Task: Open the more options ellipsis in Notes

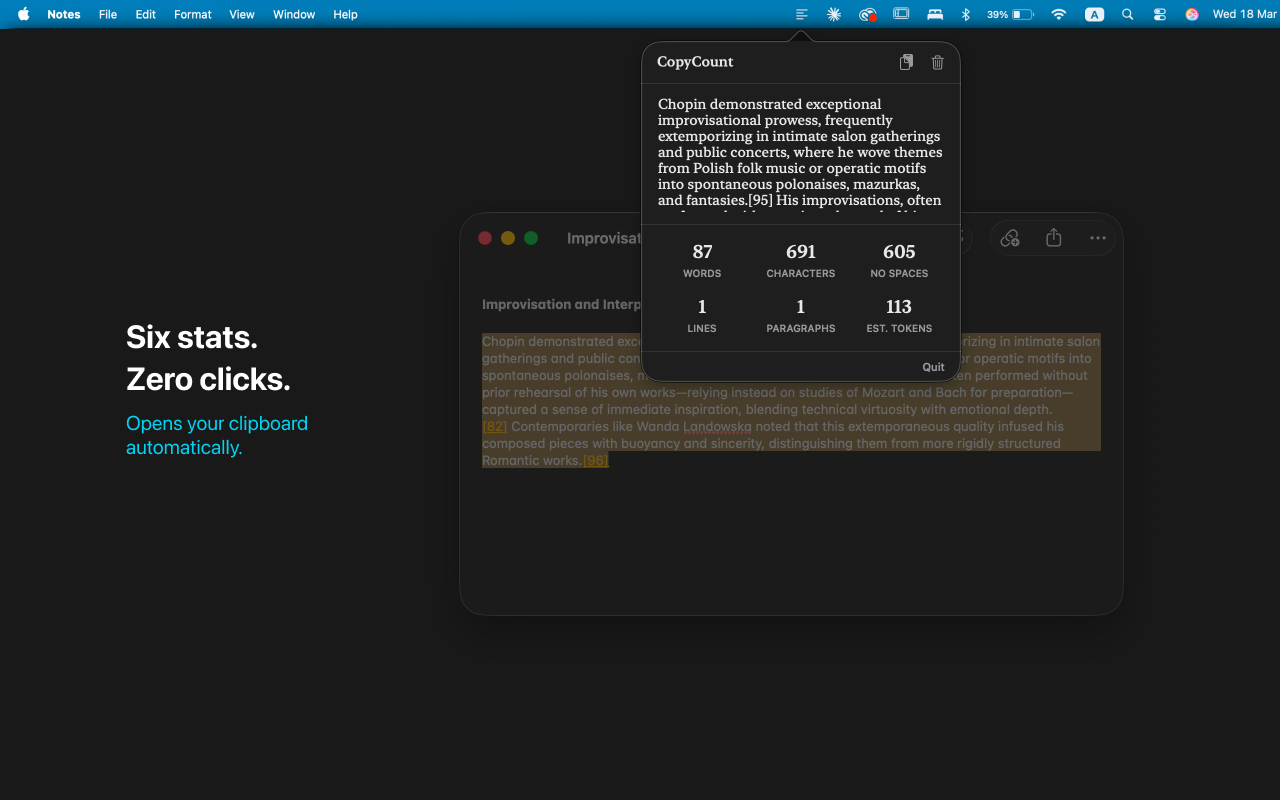Action: pyautogui.click(x=1098, y=238)
